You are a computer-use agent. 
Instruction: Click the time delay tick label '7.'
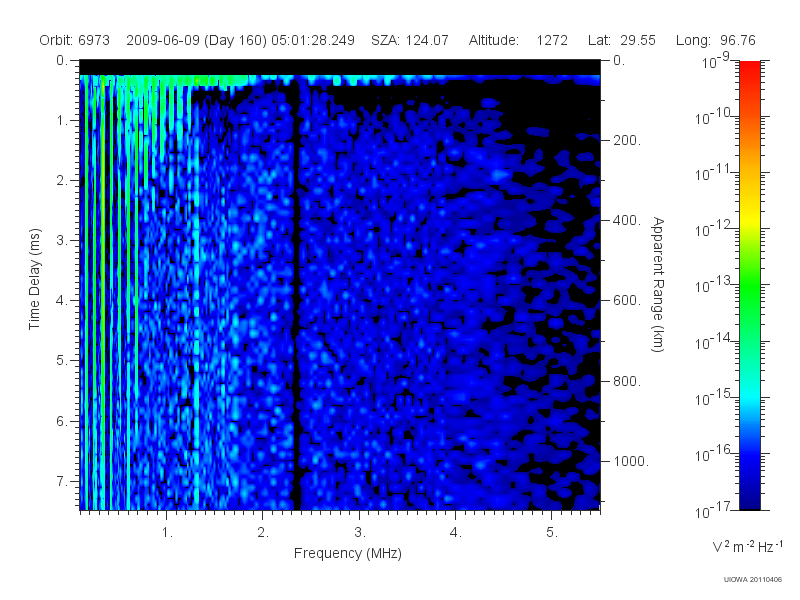point(62,481)
